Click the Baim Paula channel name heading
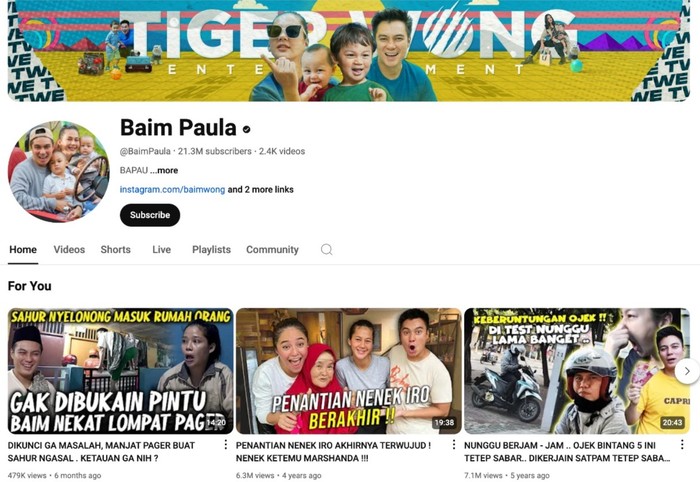 [178, 128]
